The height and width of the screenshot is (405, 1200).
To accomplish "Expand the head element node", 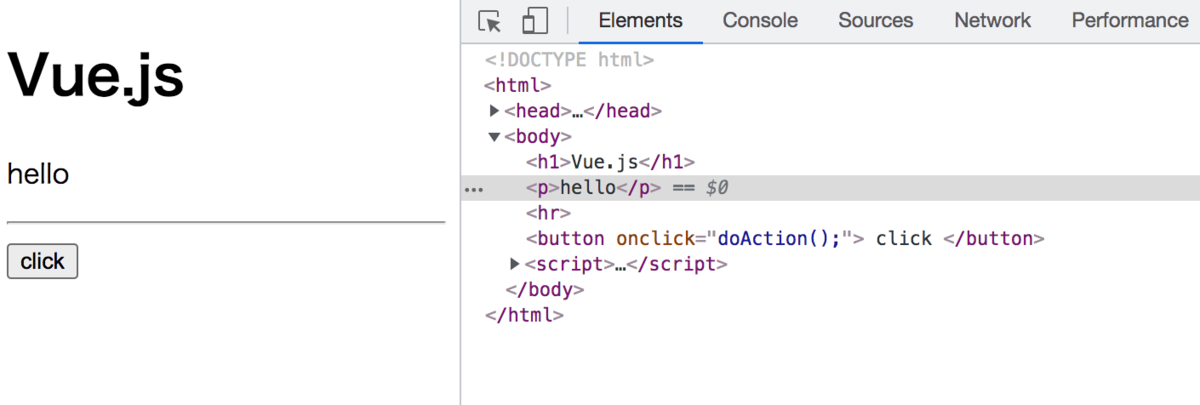I will click(x=494, y=111).
